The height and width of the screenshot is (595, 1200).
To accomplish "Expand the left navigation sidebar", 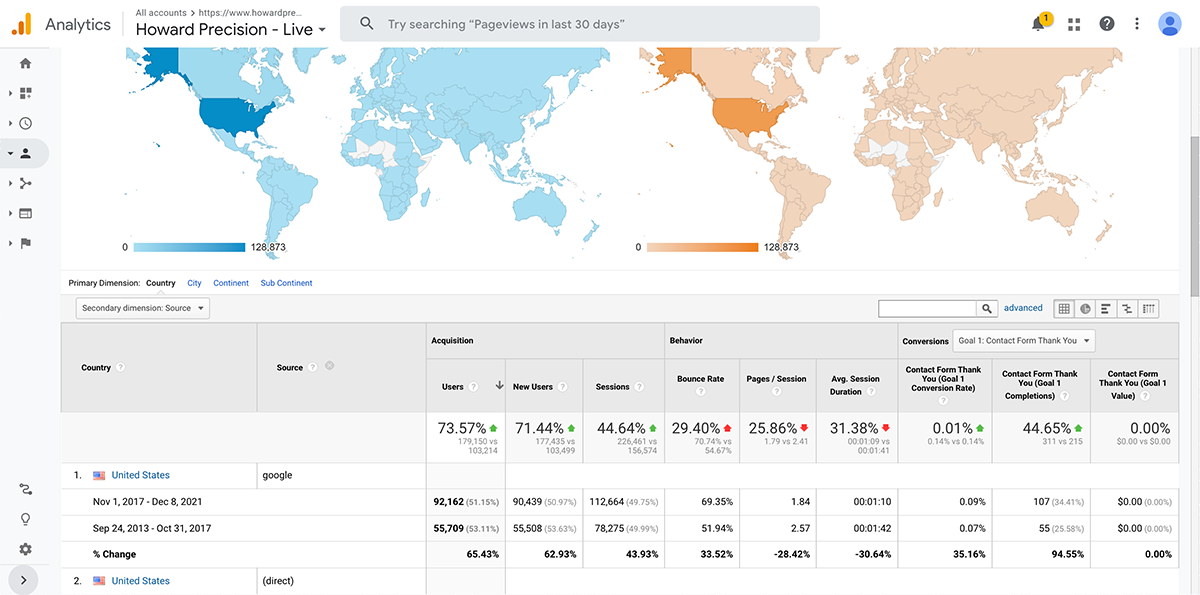I will point(23,579).
